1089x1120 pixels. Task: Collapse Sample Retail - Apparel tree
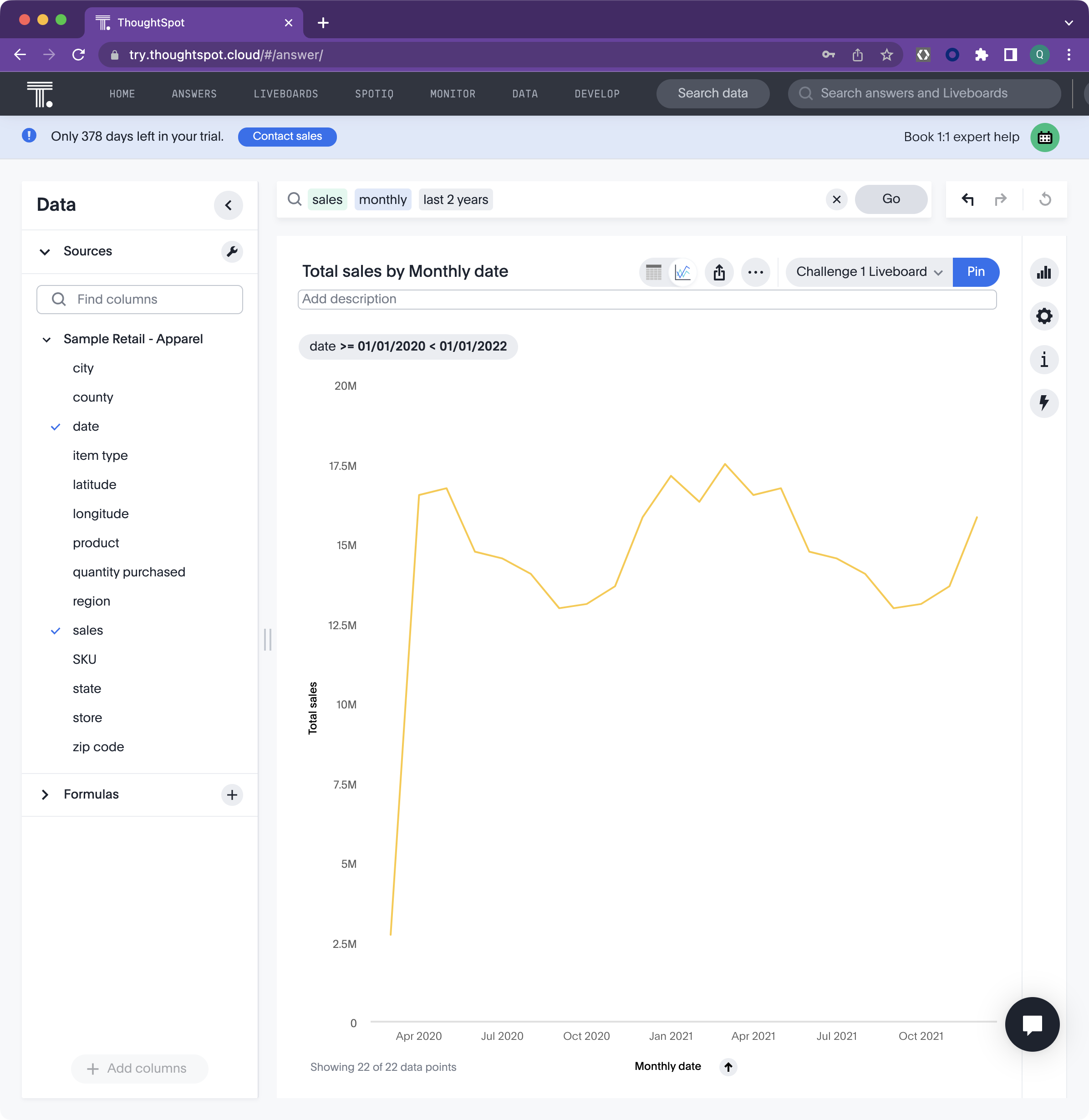(x=46, y=339)
